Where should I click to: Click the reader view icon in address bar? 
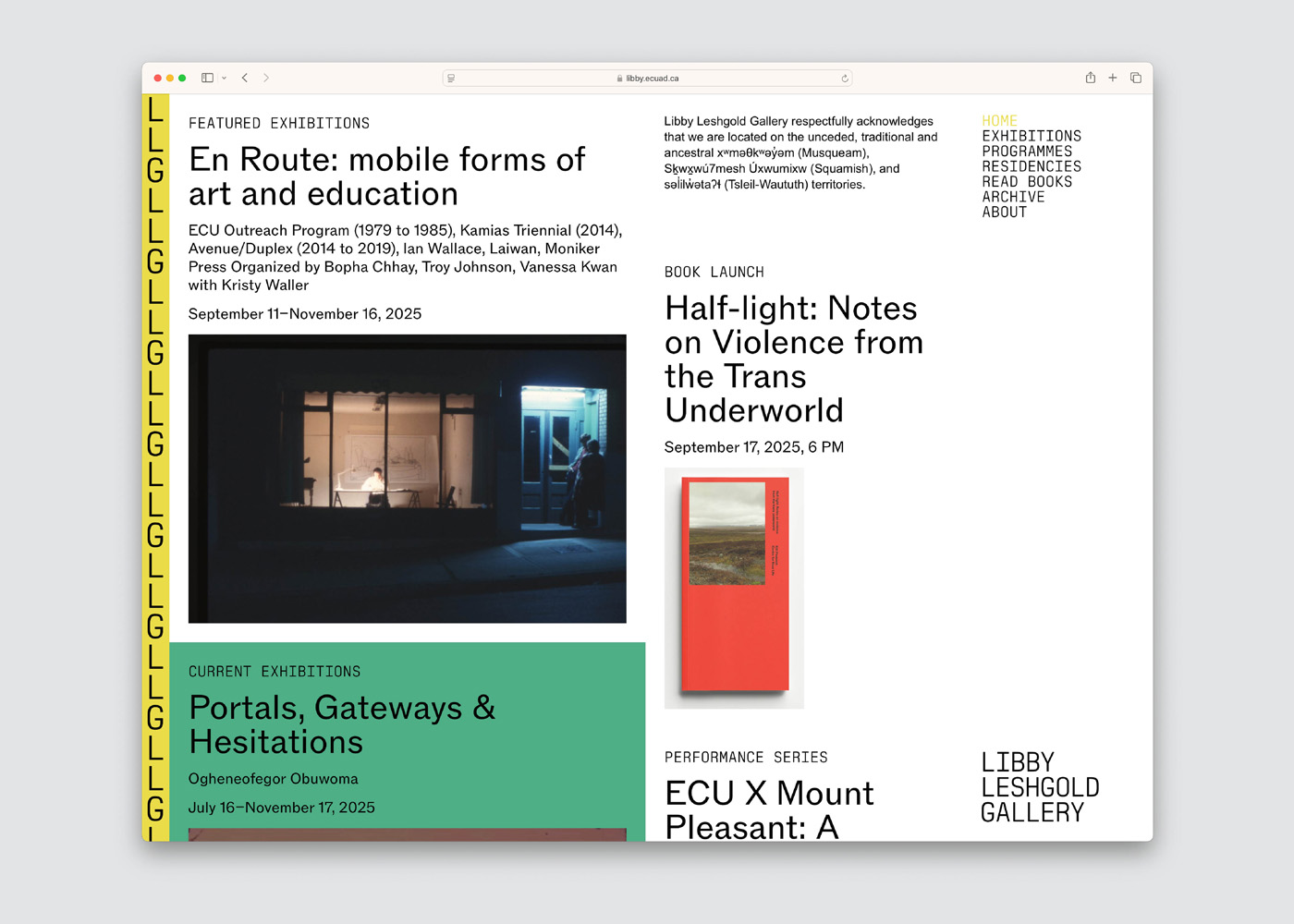point(451,79)
